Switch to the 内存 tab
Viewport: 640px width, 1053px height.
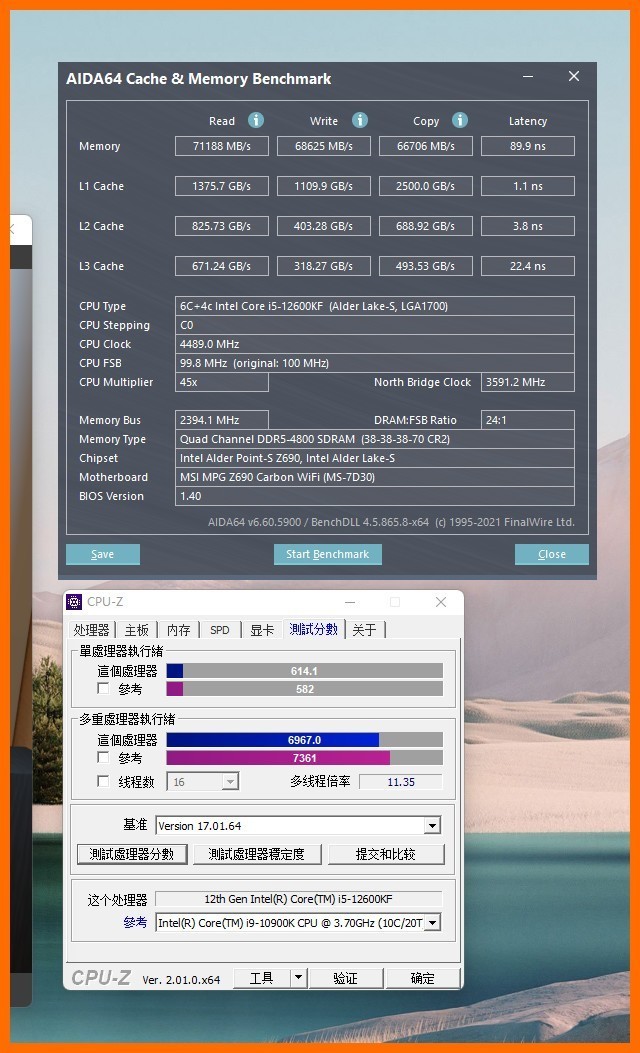click(x=179, y=630)
